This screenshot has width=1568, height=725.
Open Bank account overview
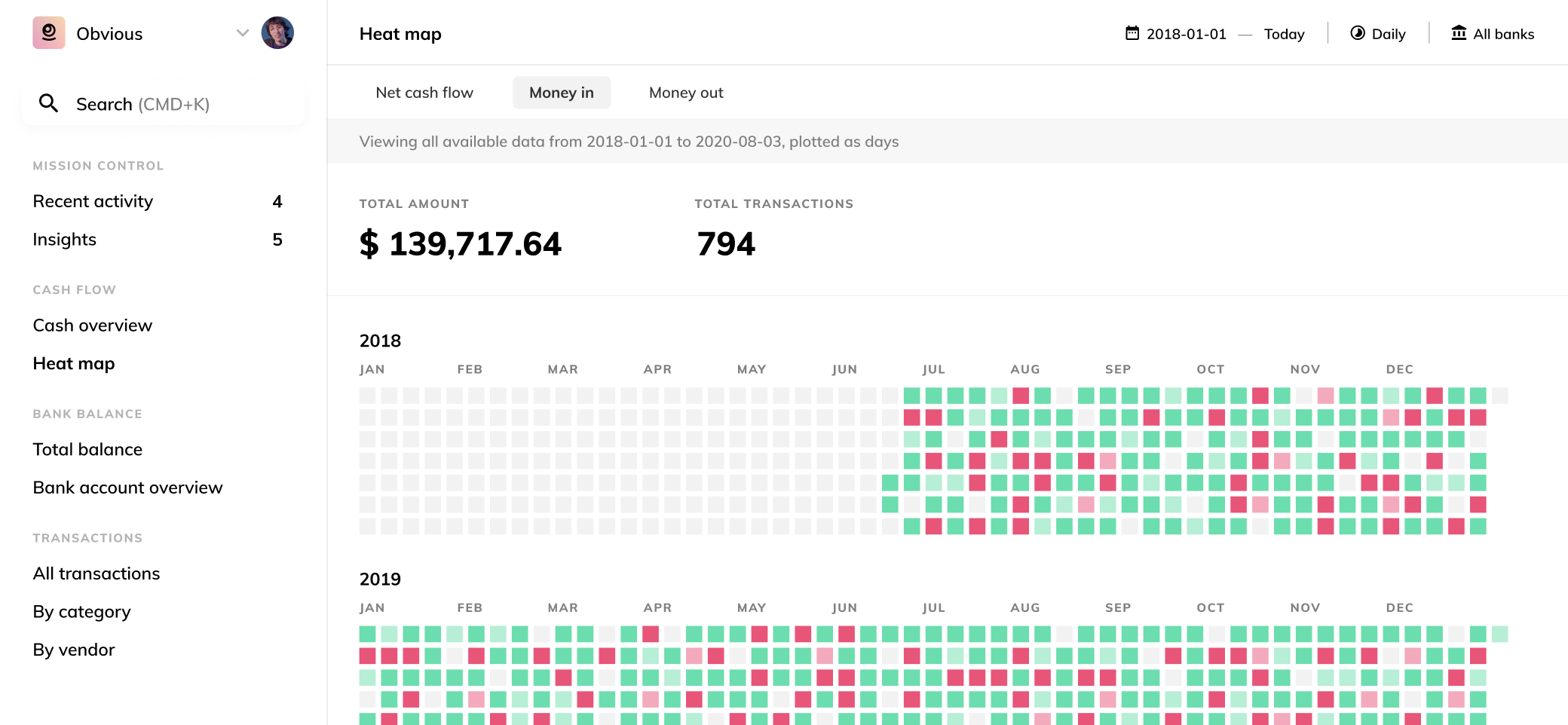click(128, 488)
